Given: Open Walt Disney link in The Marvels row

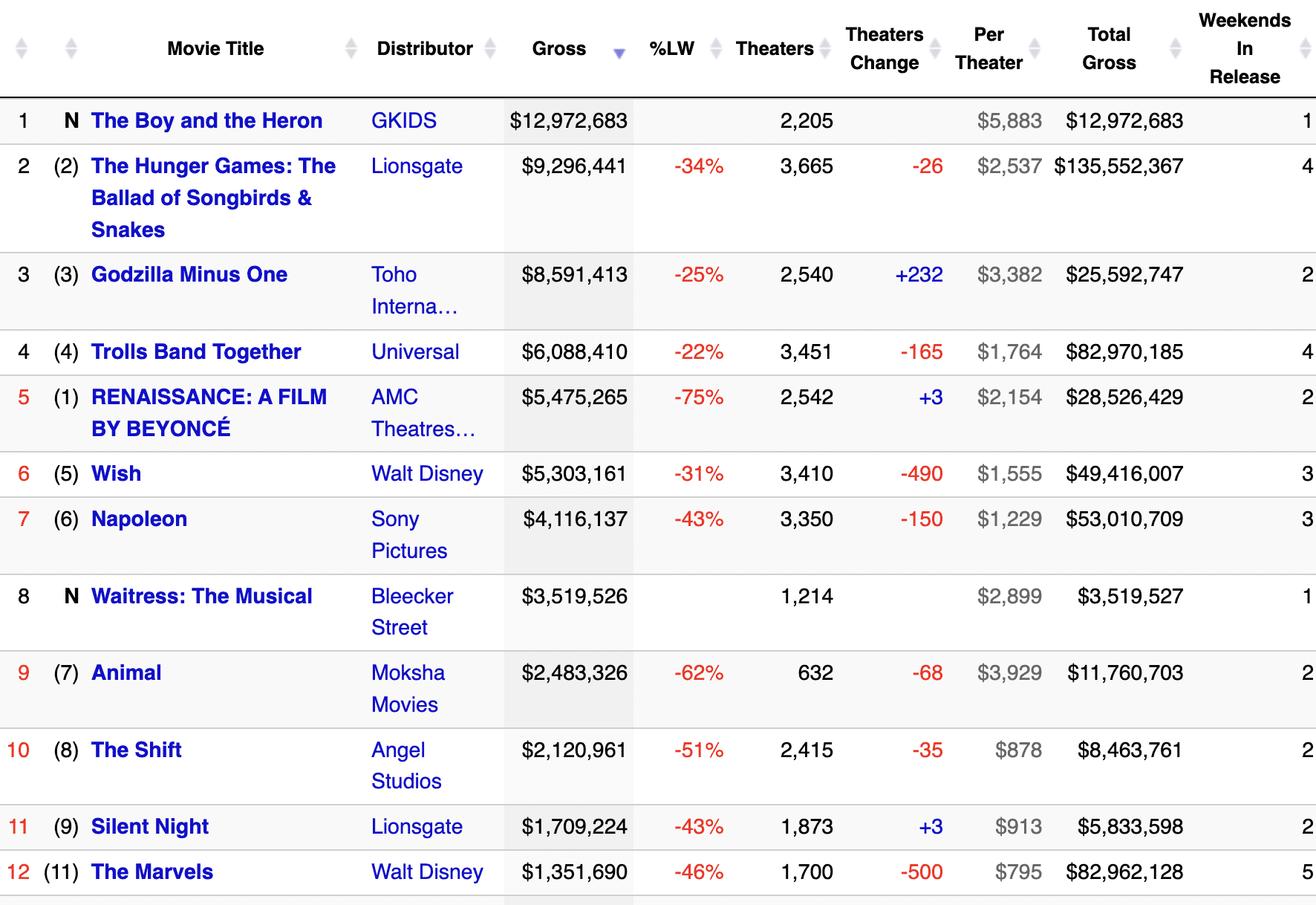Looking at the screenshot, I should tap(427, 872).
